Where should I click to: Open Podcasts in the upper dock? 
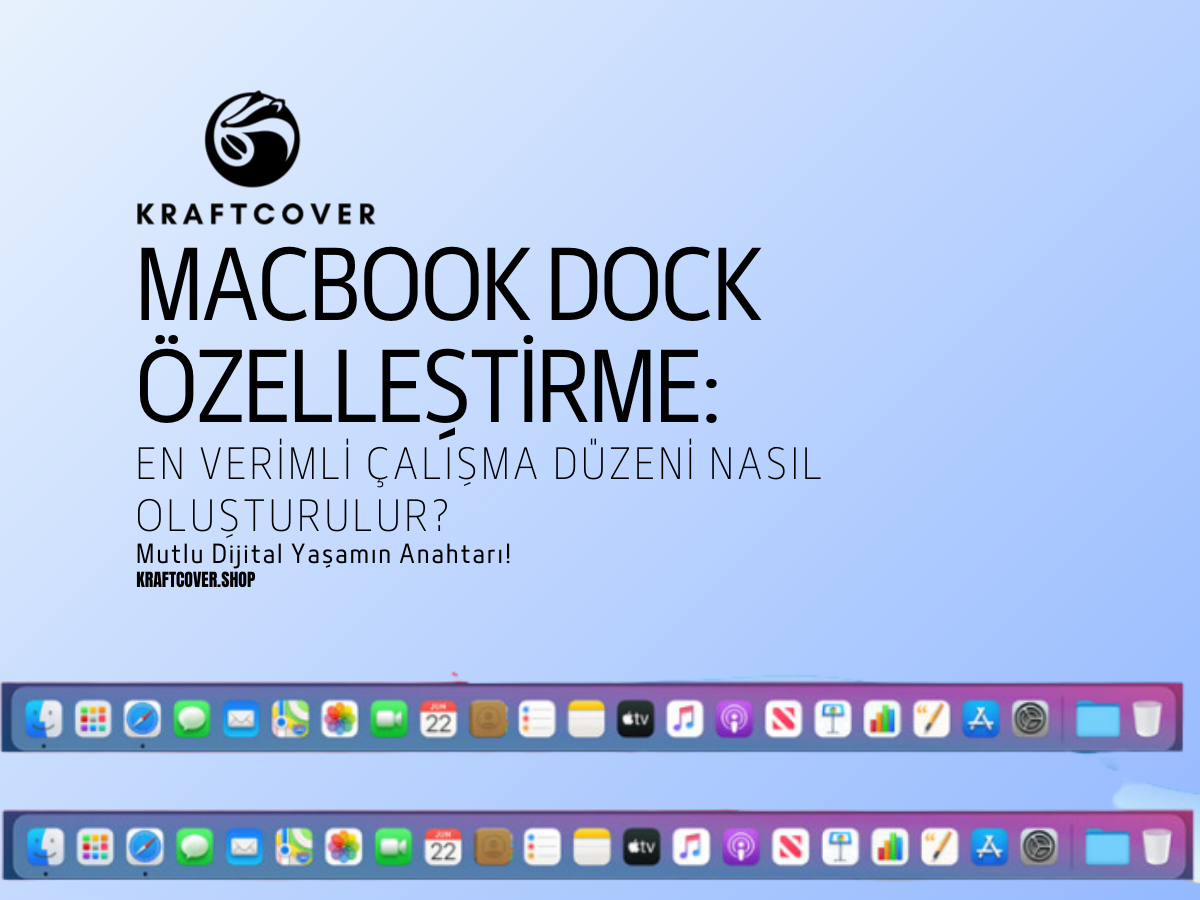click(734, 719)
